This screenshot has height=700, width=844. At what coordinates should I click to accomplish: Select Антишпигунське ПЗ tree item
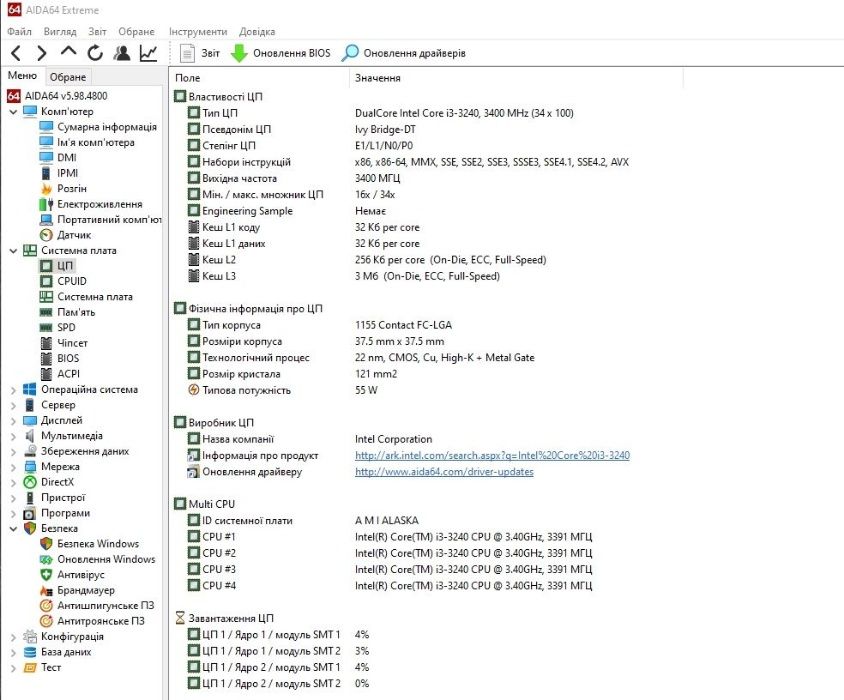pyautogui.click(x=97, y=606)
